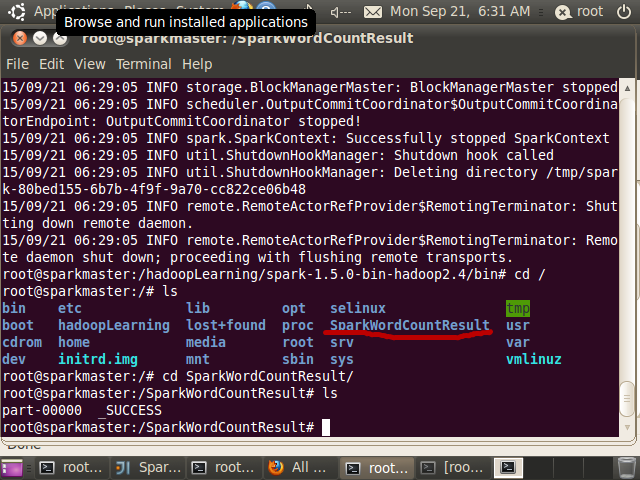
Task: Click the 'initrd.img' entry
Action: coord(98,360)
